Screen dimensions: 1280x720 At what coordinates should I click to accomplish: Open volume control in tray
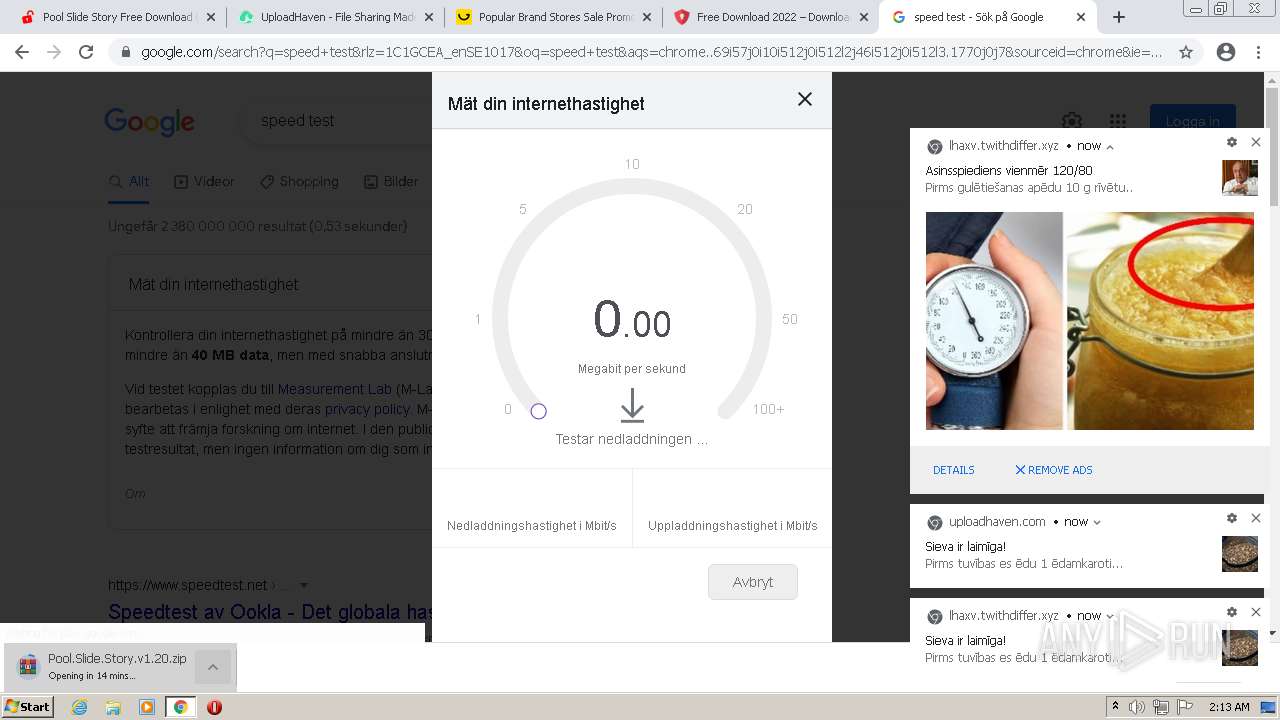1137,707
